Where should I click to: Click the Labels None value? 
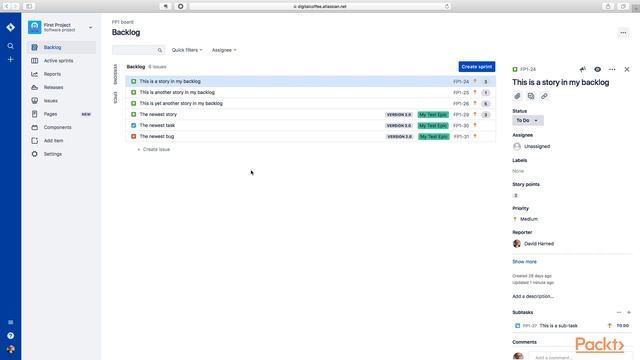(x=518, y=171)
